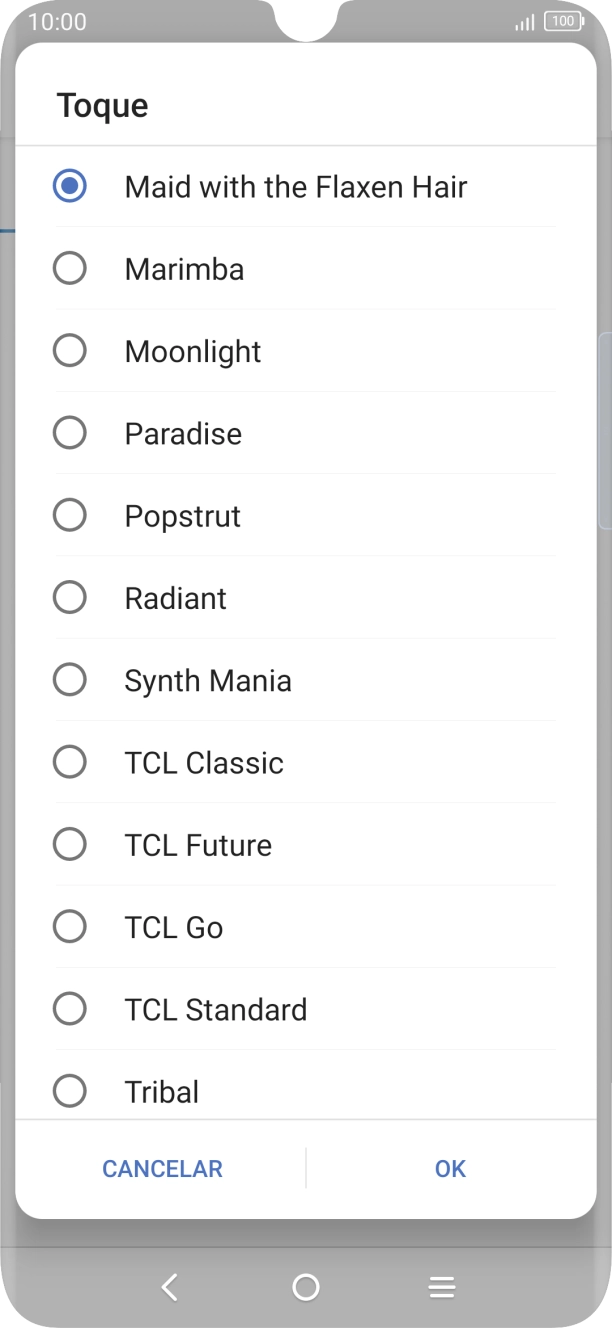612x1328 pixels.
Task: Confirm with the OK button
Action: tap(450, 1168)
